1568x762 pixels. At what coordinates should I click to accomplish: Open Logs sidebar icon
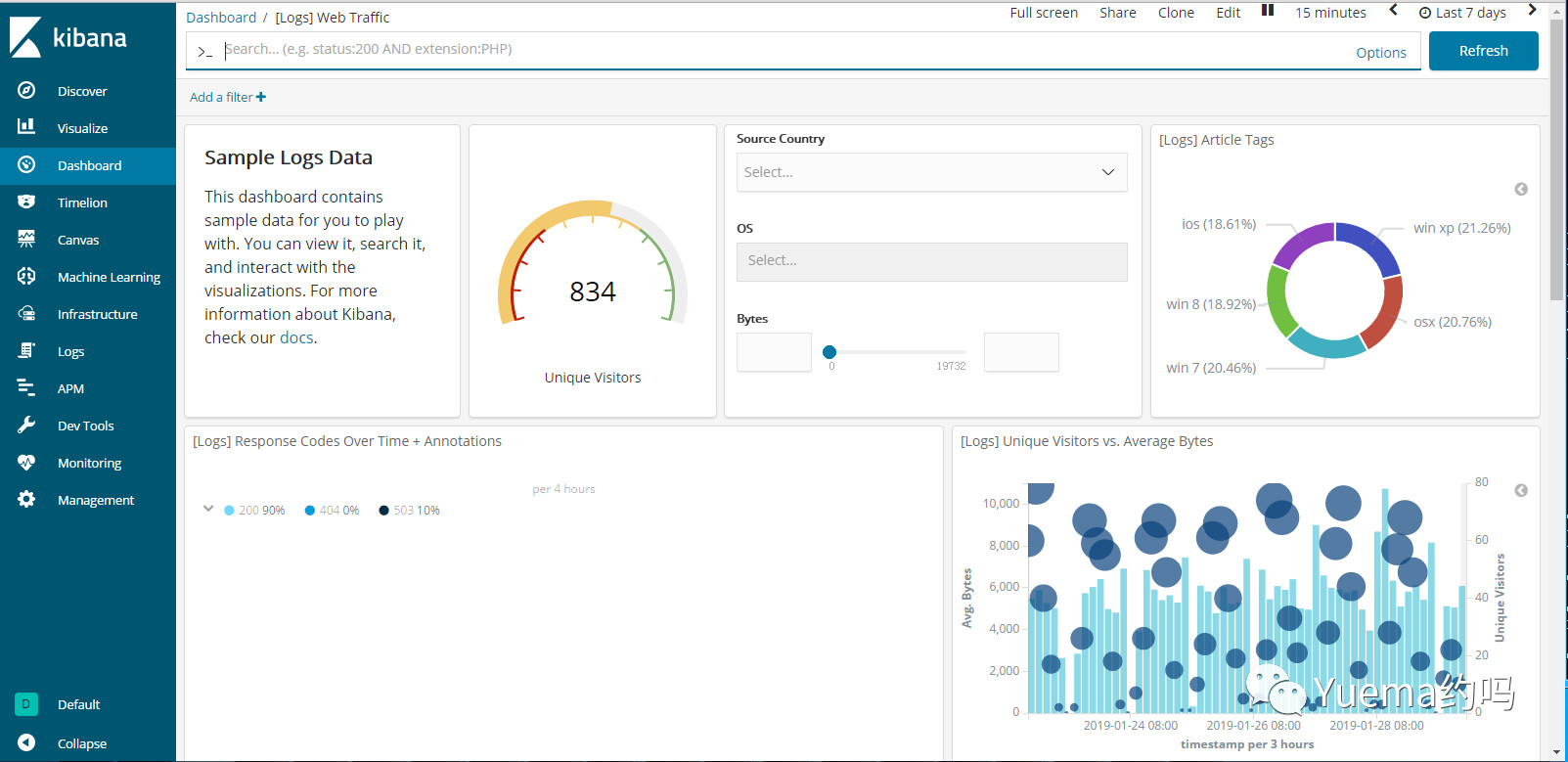[x=26, y=350]
